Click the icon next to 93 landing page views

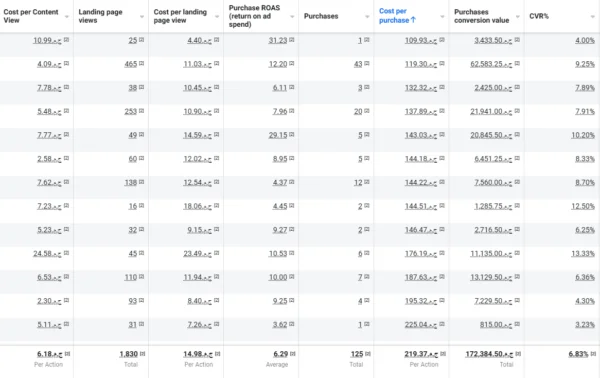coord(142,301)
